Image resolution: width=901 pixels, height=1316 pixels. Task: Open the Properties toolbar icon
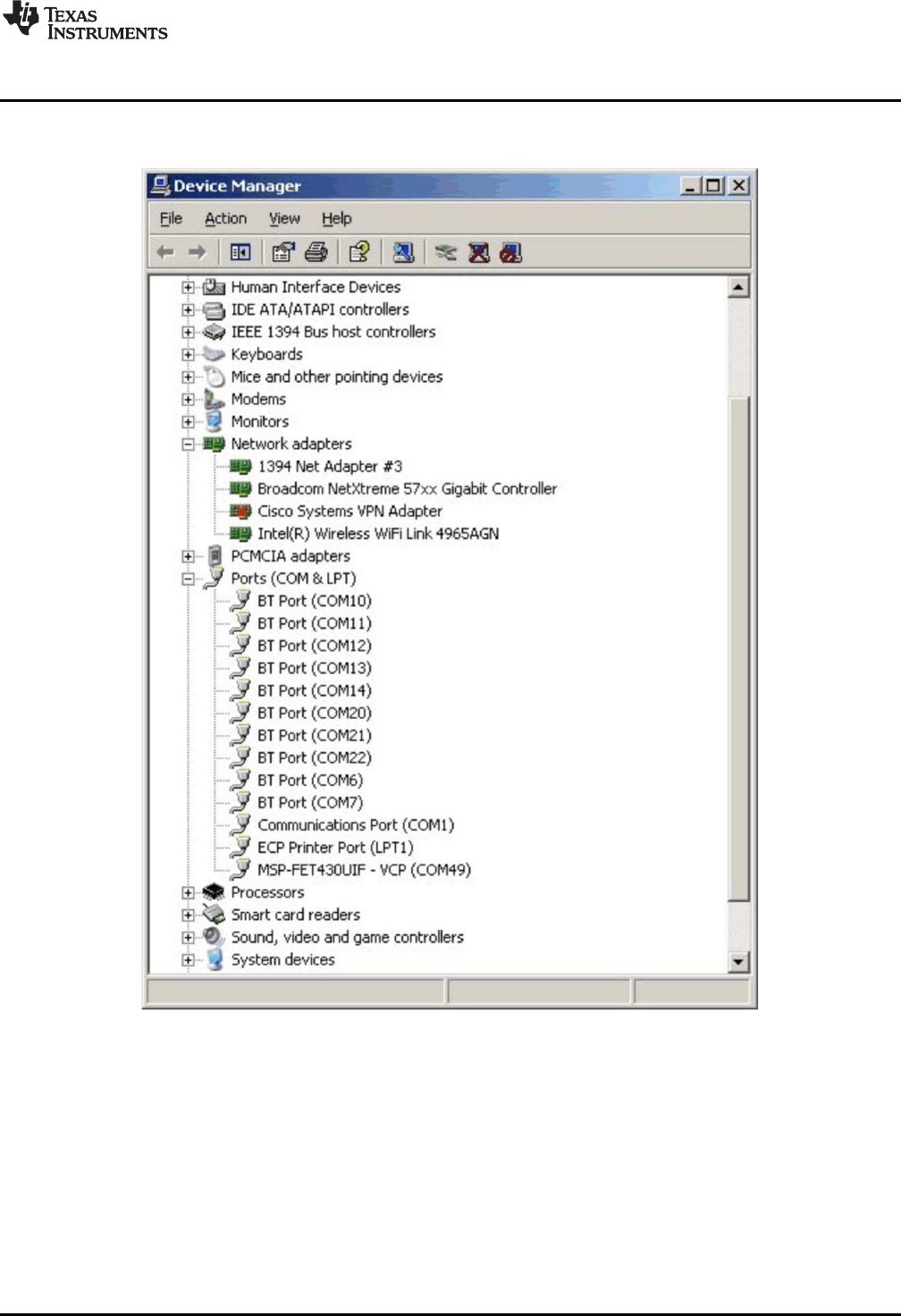pos(283,252)
